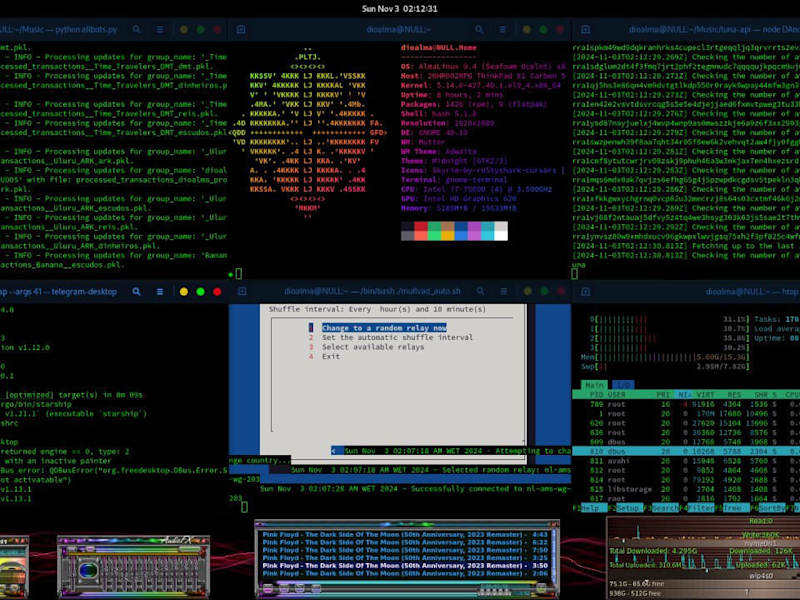This screenshot has width=800, height=600.
Task: Click F6 SortBy in htop footer
Action: click(x=768, y=508)
